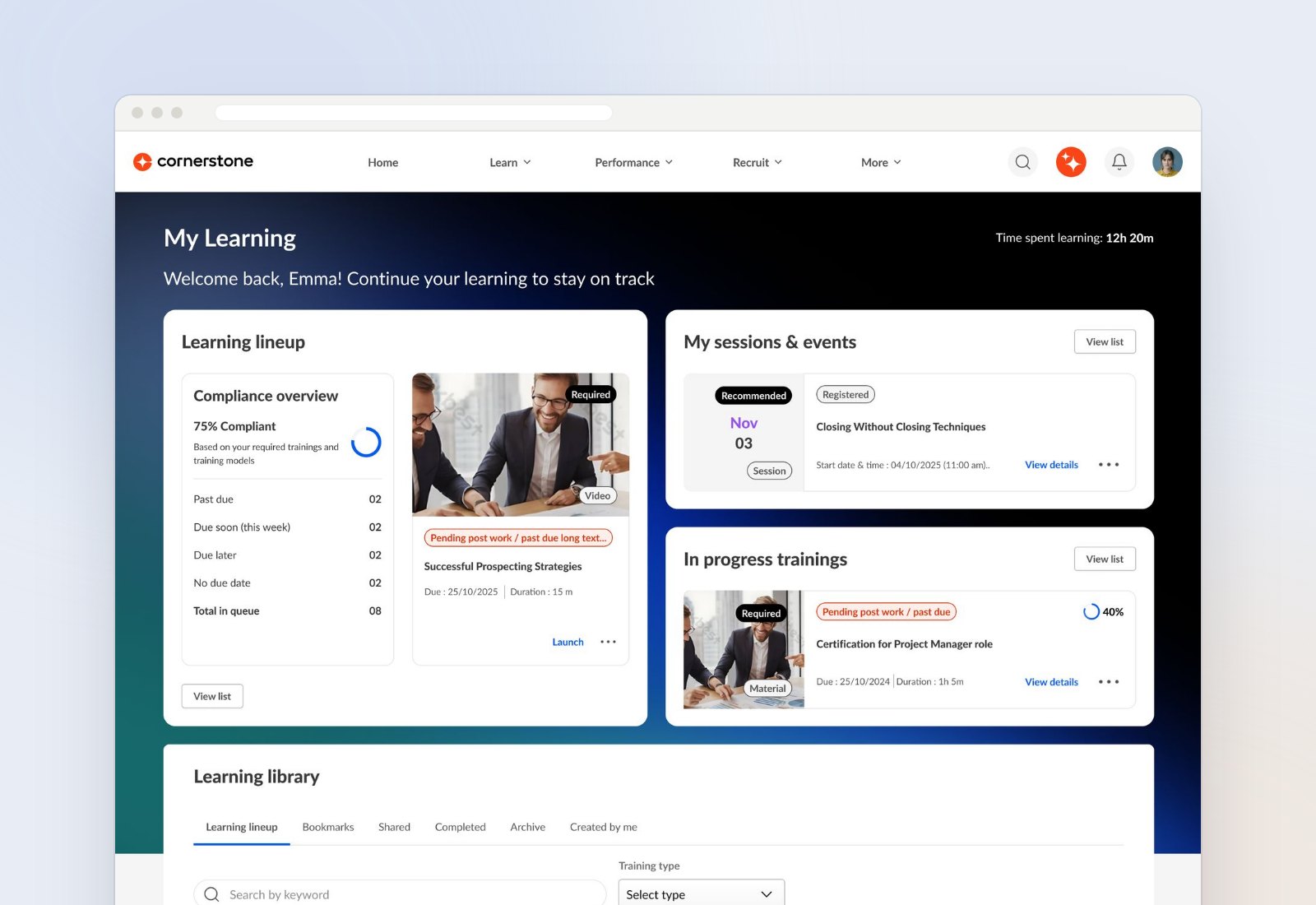The height and width of the screenshot is (905, 1316).
Task: Open more options for Closing Without Closing Techniques
Action: (1109, 465)
